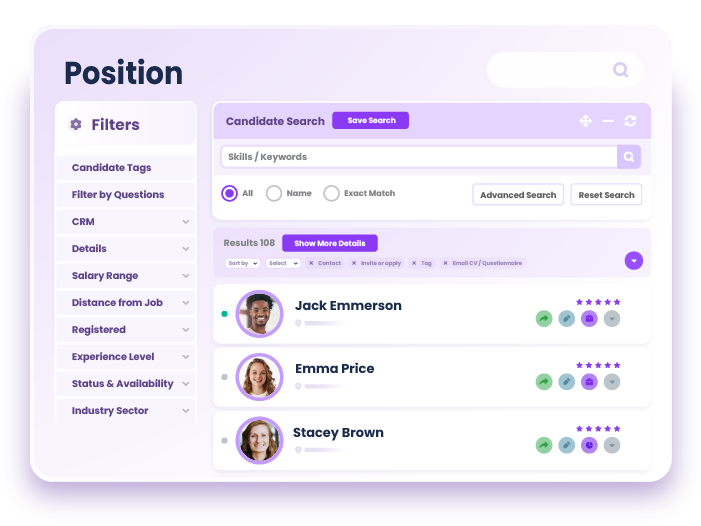Click pencil edit icon for Stacey Brown

click(566, 445)
